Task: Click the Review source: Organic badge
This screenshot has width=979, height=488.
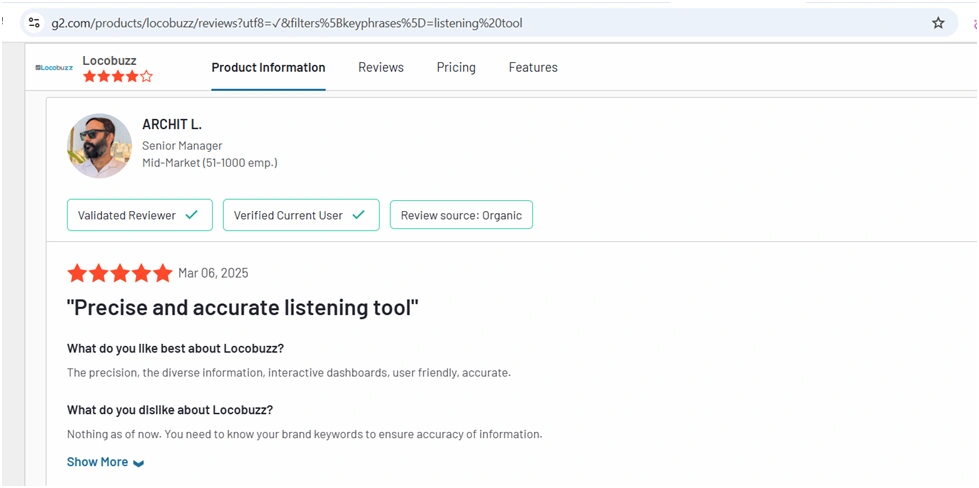Action: click(x=461, y=215)
